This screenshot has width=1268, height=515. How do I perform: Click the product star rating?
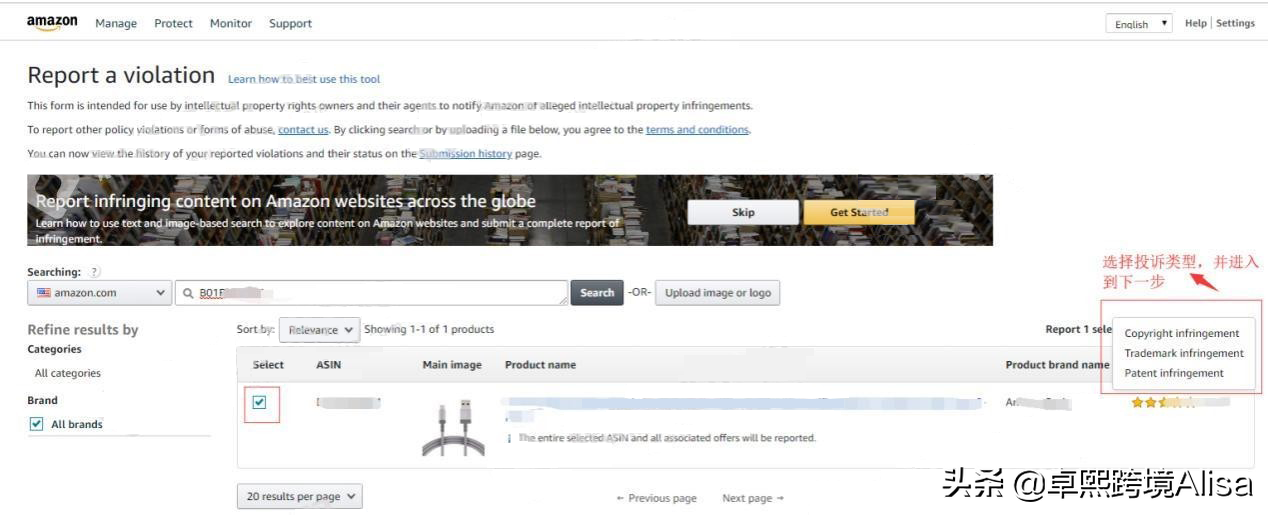1162,403
